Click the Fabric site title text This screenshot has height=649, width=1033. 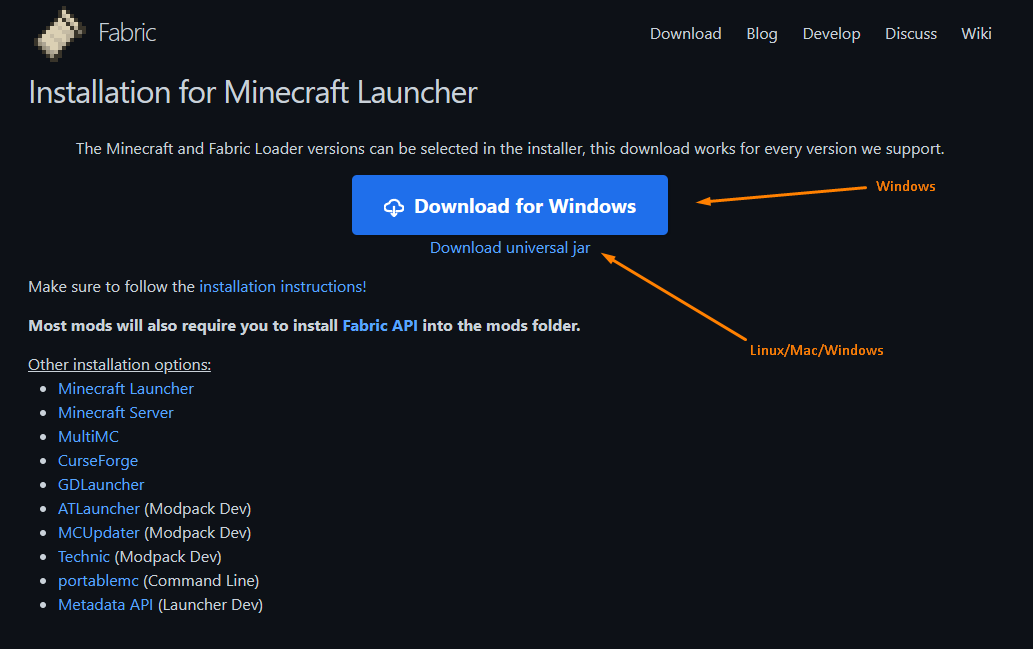coord(127,32)
